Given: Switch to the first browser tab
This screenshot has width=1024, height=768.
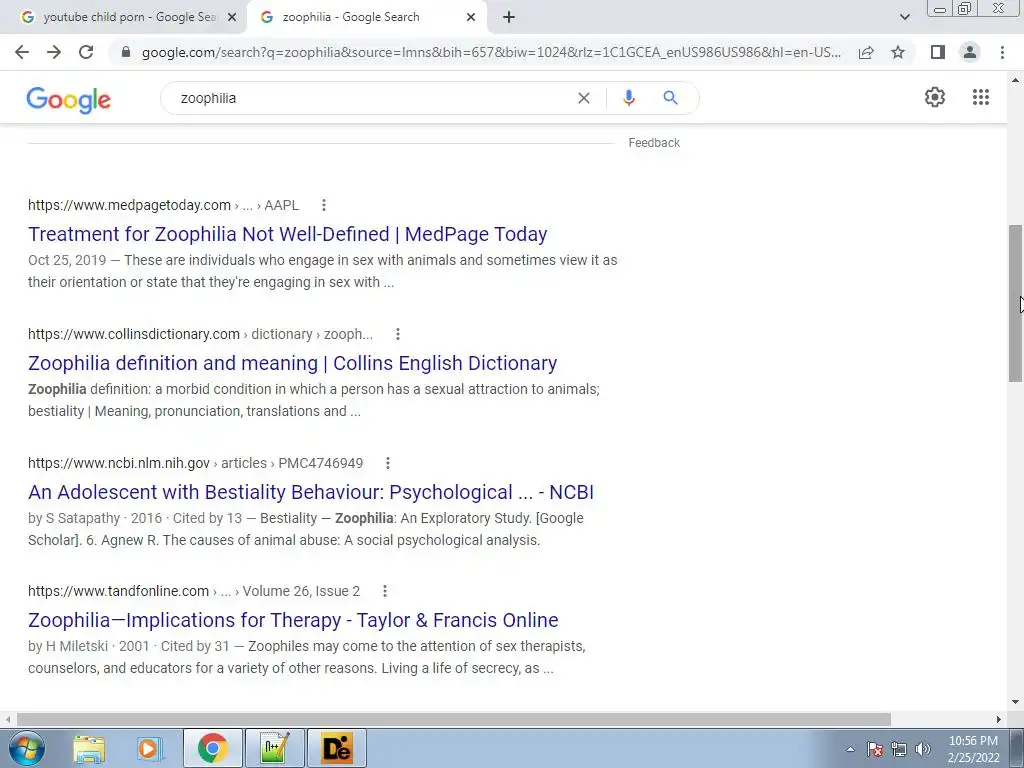Looking at the screenshot, I should tap(124, 18).
